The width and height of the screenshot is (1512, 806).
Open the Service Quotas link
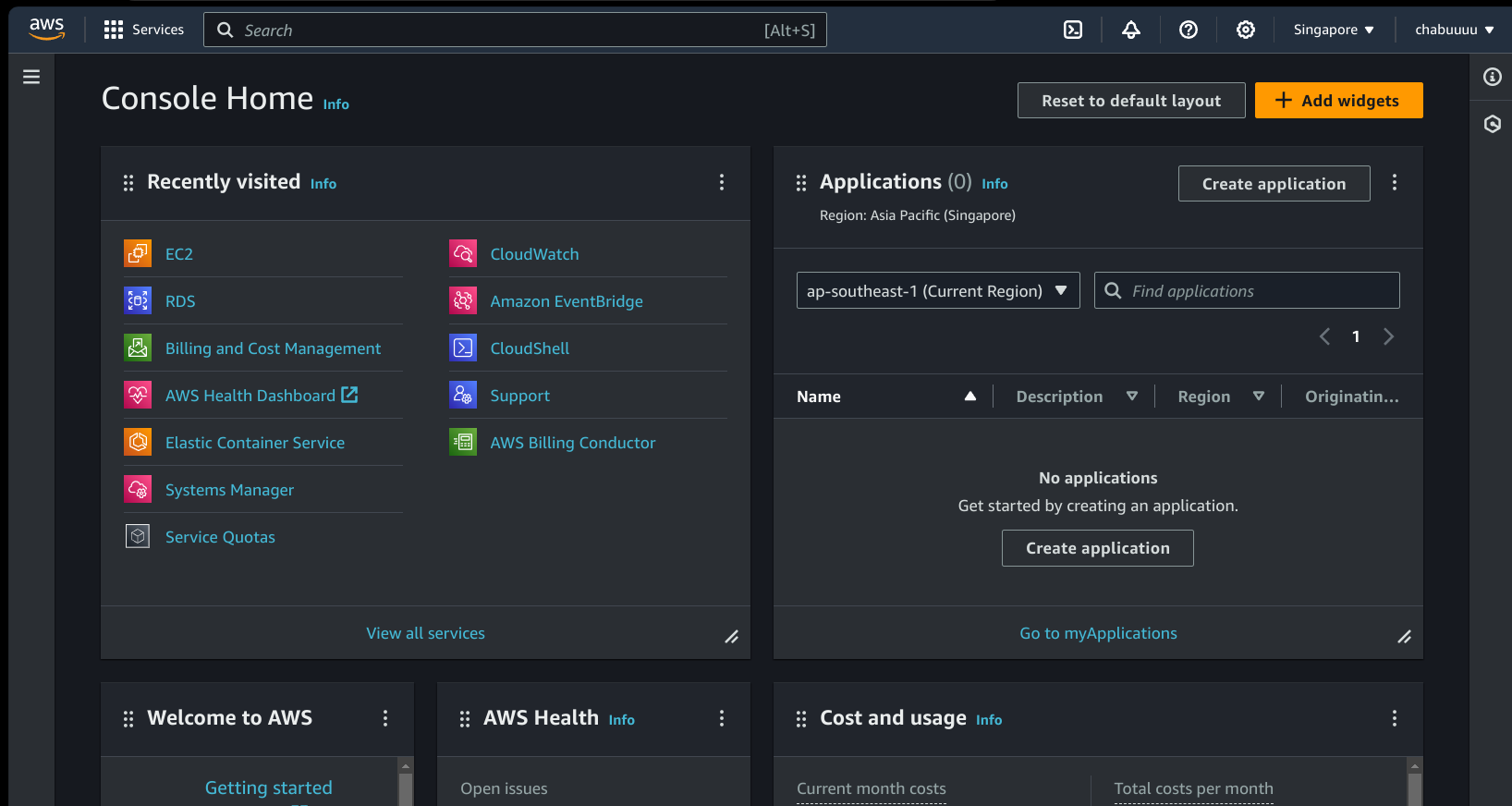(220, 537)
